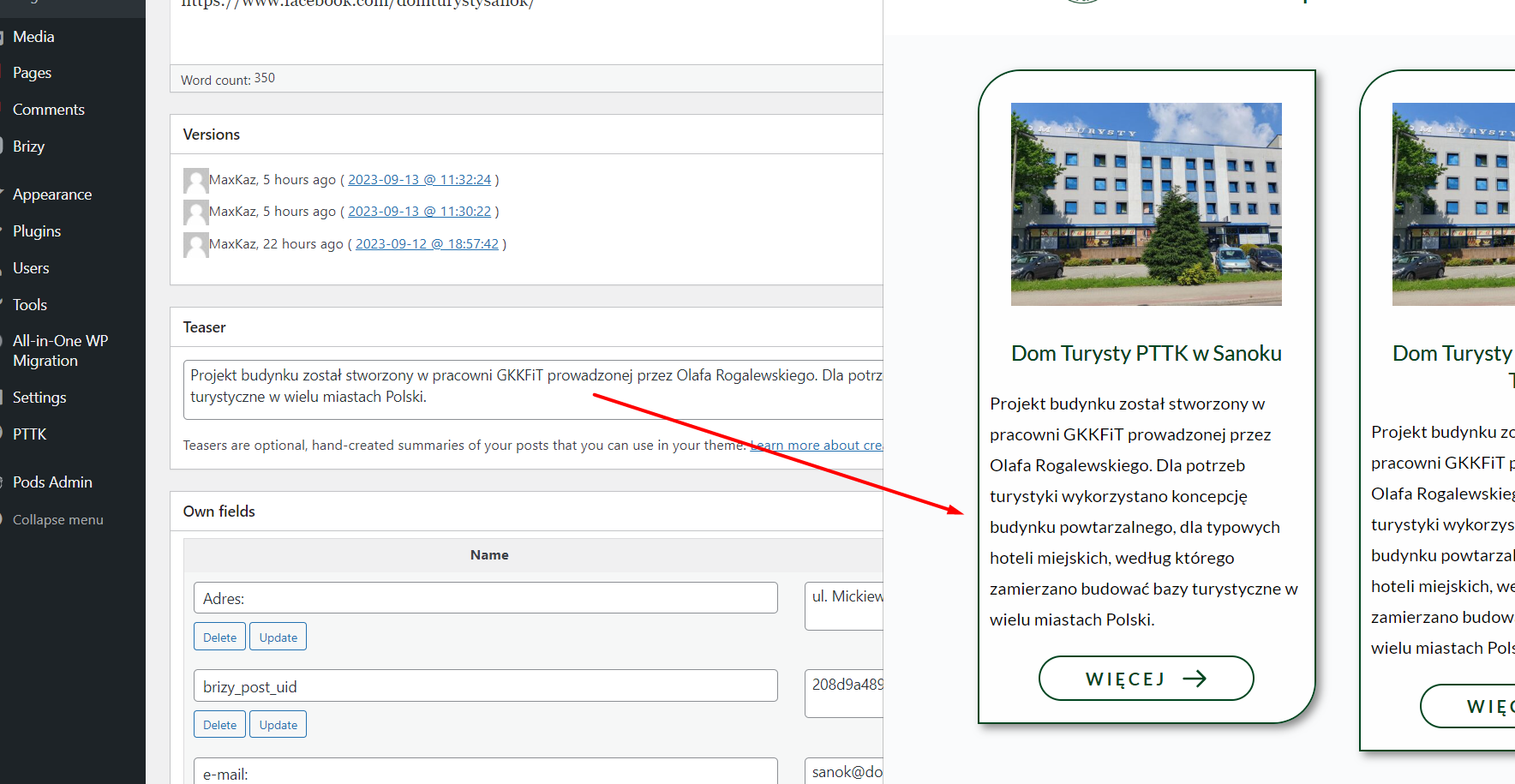Delete the Adres: custom field
The width and height of the screenshot is (1515, 784).
(x=219, y=637)
